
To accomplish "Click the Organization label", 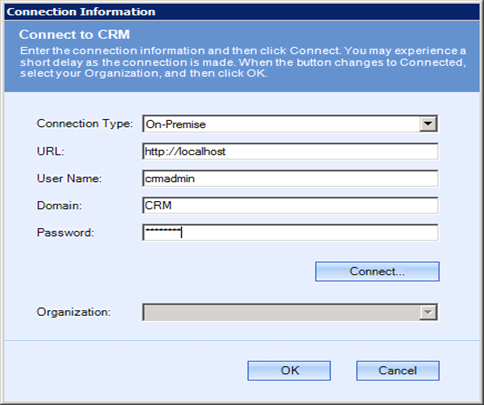I will pos(73,312).
